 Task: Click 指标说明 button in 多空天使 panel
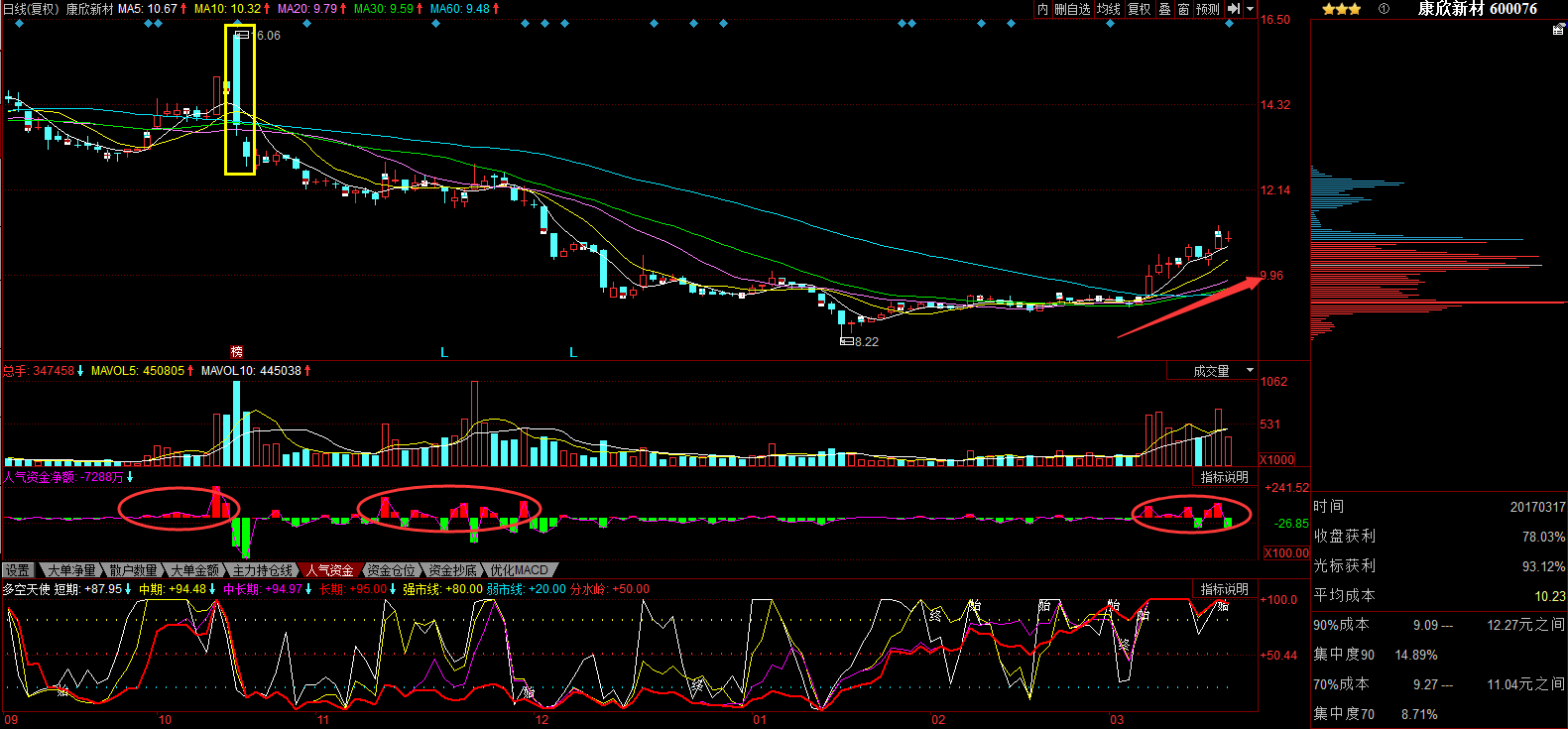coord(1224,589)
